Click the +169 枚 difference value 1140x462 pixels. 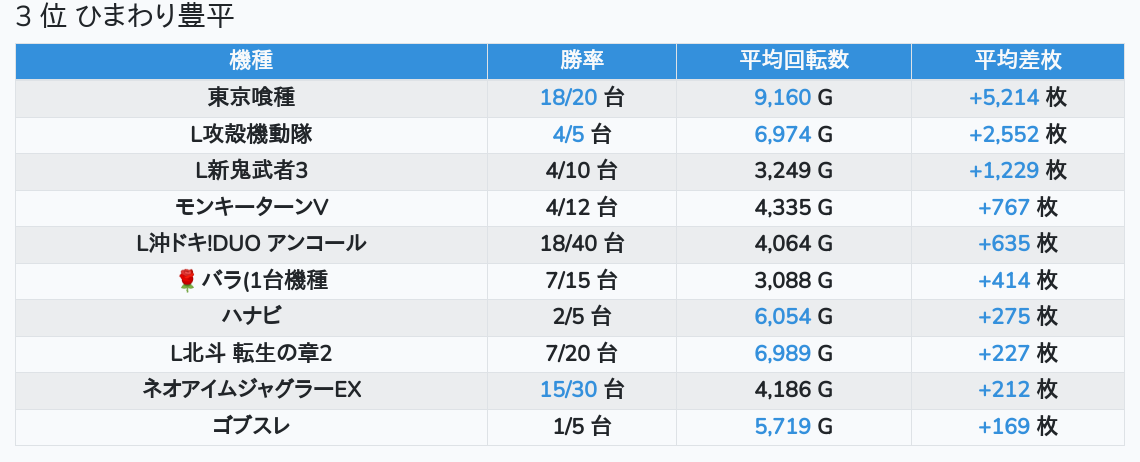point(1017,427)
